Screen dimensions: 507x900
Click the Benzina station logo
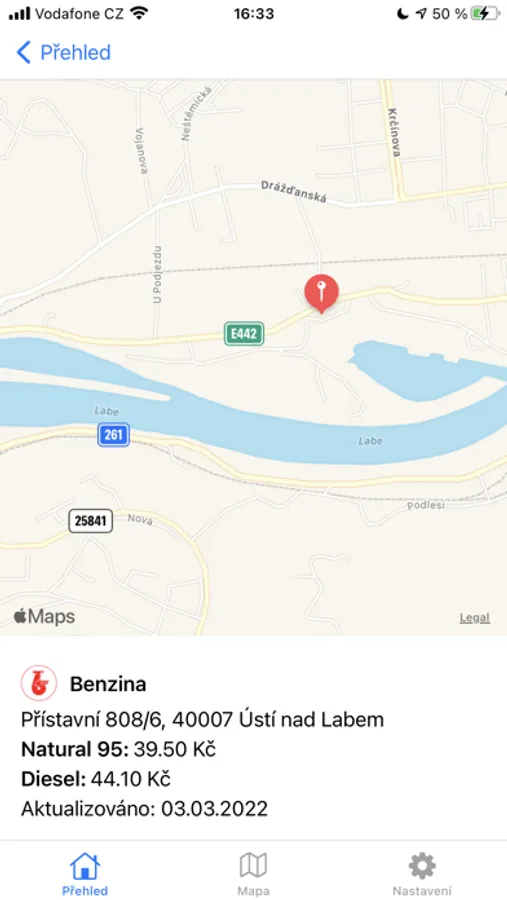coord(38,683)
